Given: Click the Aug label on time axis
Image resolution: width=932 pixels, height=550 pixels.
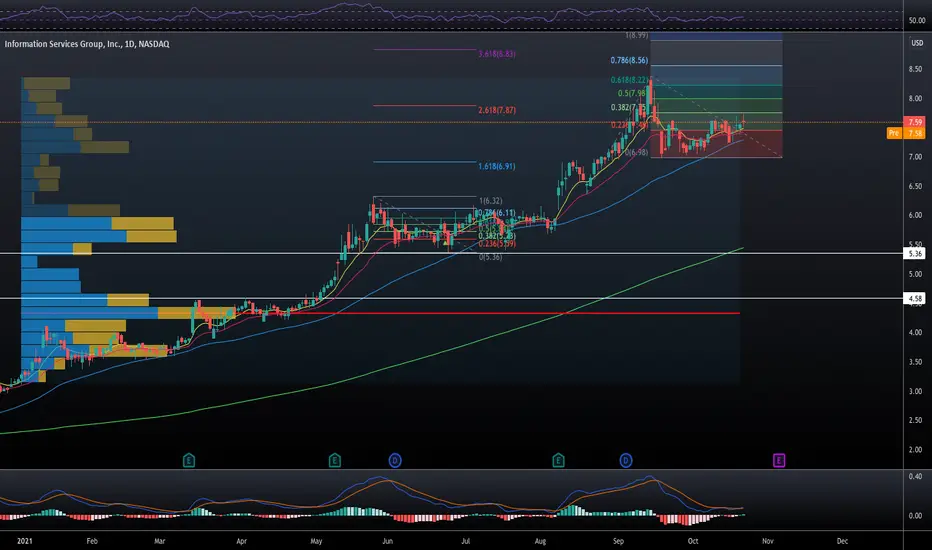Looking at the screenshot, I should (540, 541).
